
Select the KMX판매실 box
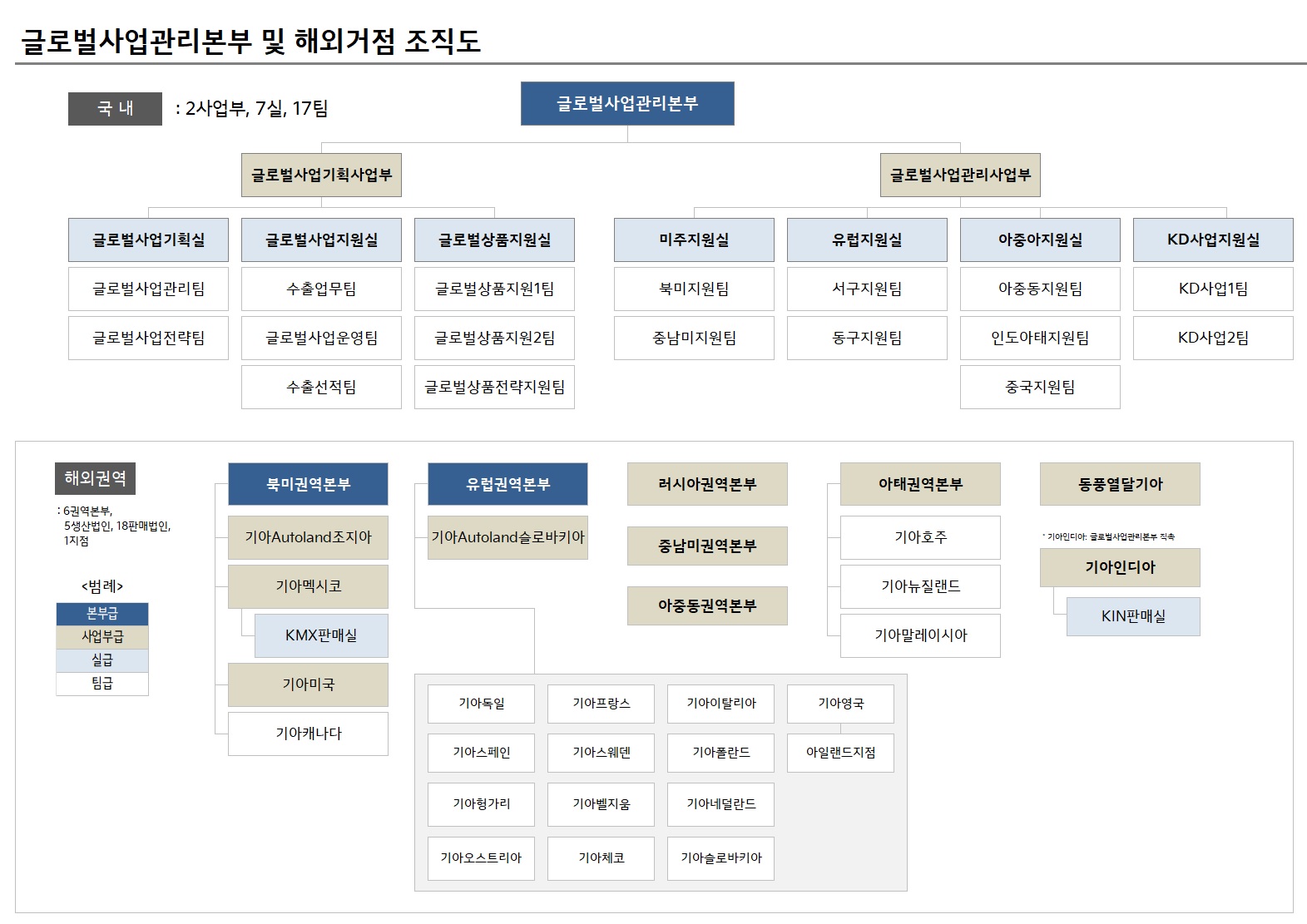[321, 635]
